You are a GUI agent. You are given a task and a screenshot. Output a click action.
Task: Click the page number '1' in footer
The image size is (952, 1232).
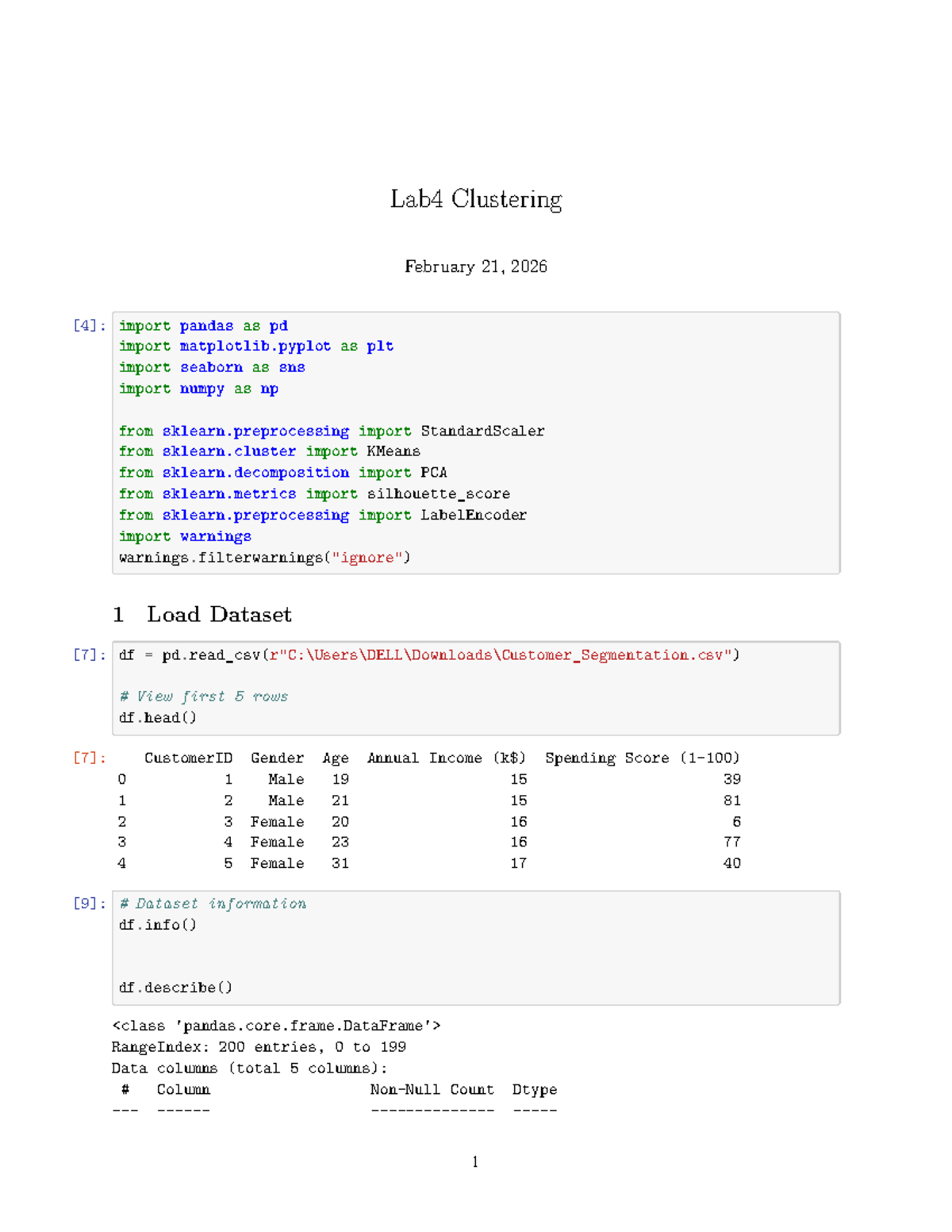click(x=475, y=1162)
